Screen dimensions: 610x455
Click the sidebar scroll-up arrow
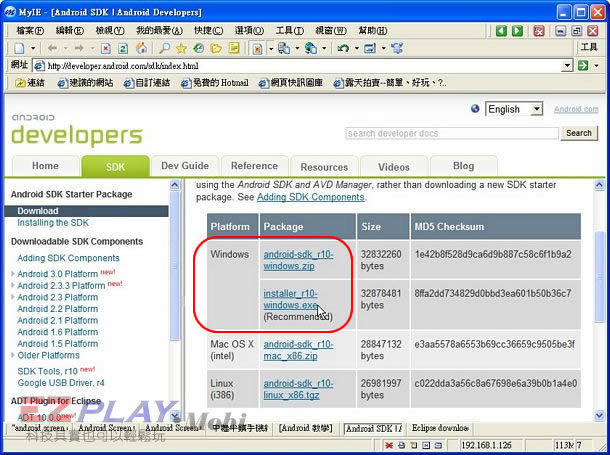175,185
